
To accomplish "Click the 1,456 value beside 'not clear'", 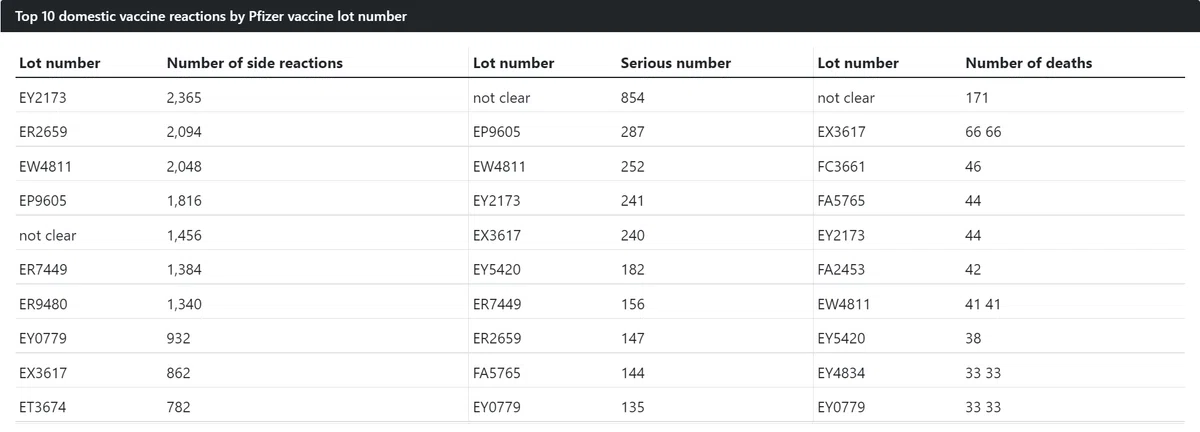I will (184, 236).
